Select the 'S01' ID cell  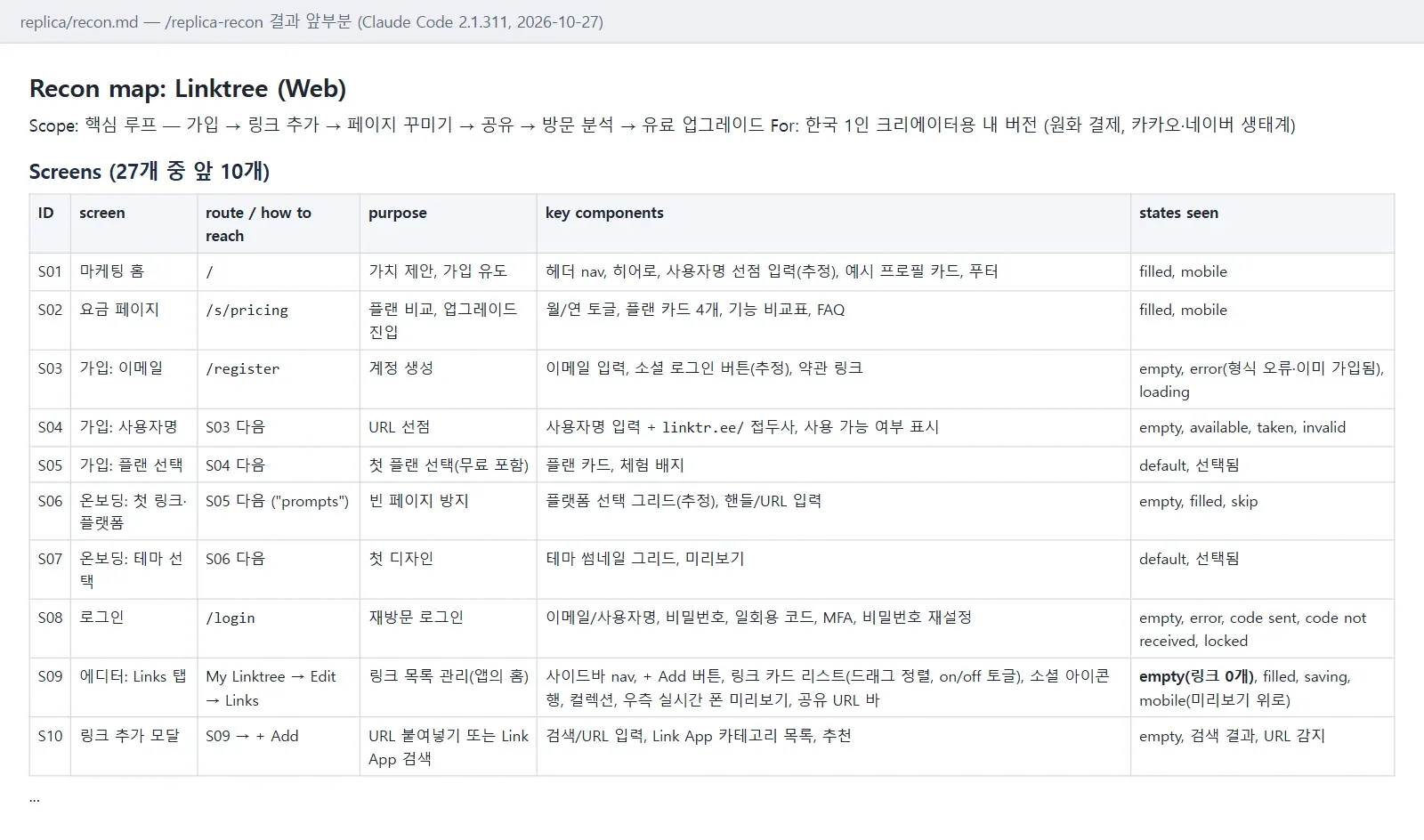point(50,271)
